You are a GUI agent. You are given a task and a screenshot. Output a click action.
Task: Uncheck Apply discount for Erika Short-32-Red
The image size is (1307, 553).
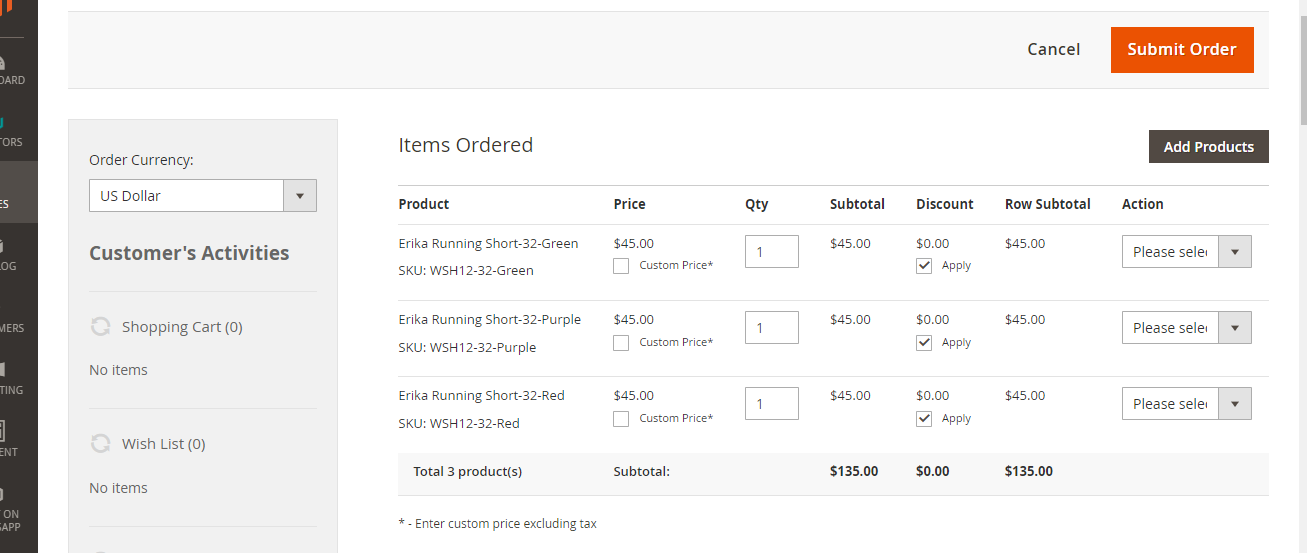pyautogui.click(x=924, y=419)
